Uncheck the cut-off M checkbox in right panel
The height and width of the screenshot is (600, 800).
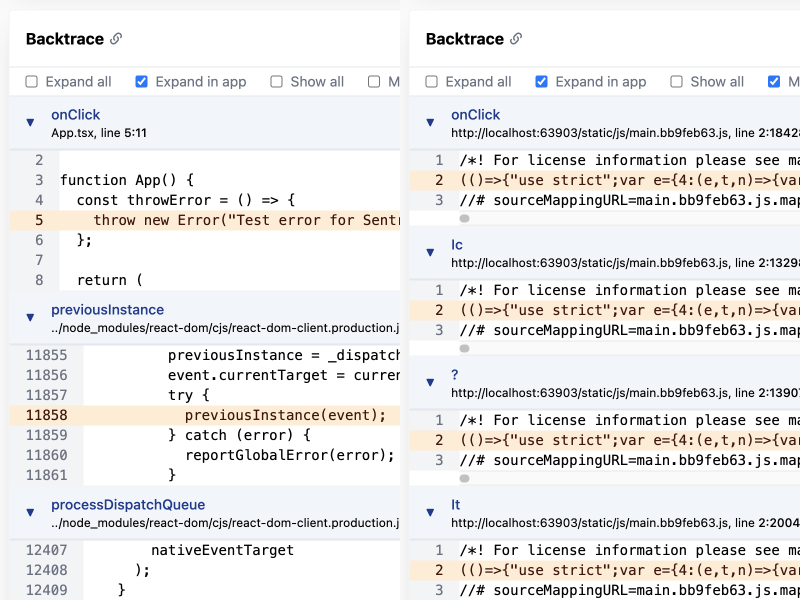click(774, 82)
